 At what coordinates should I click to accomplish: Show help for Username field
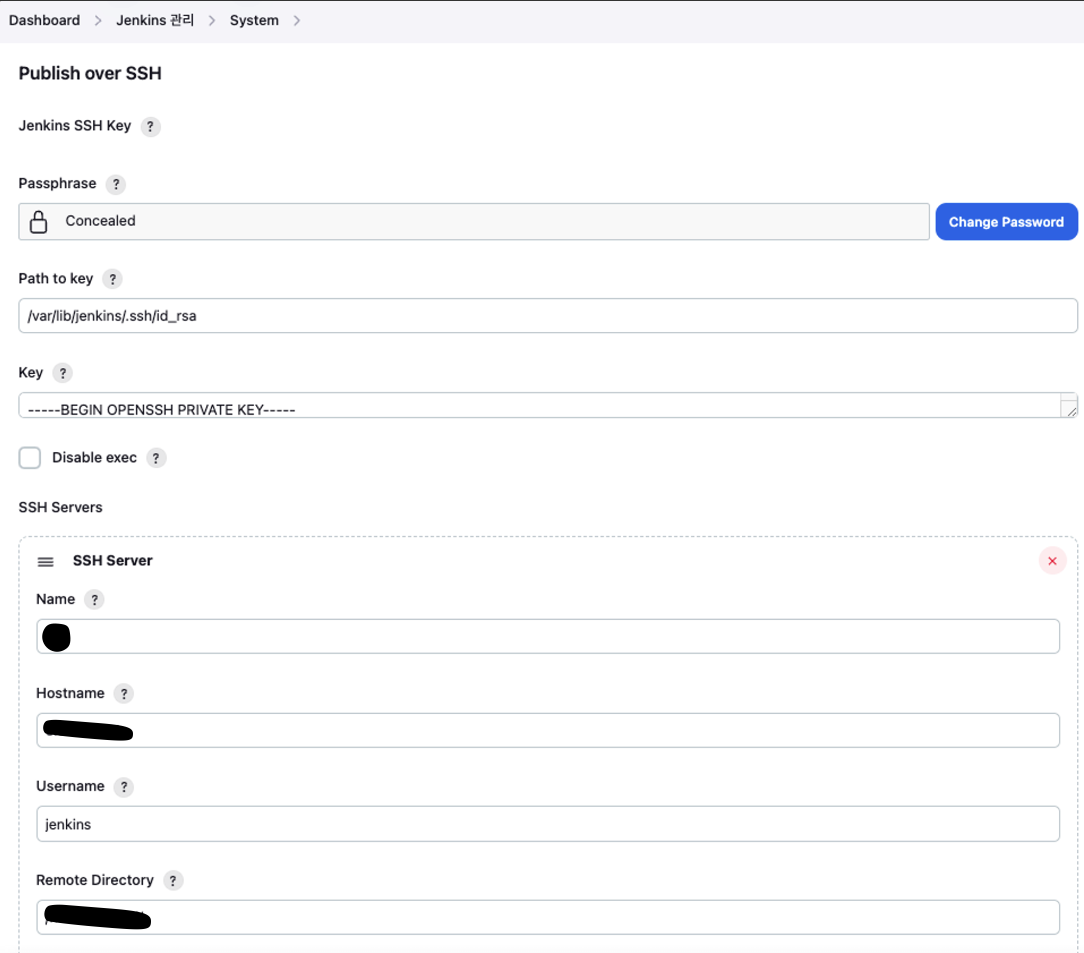pyautogui.click(x=123, y=787)
